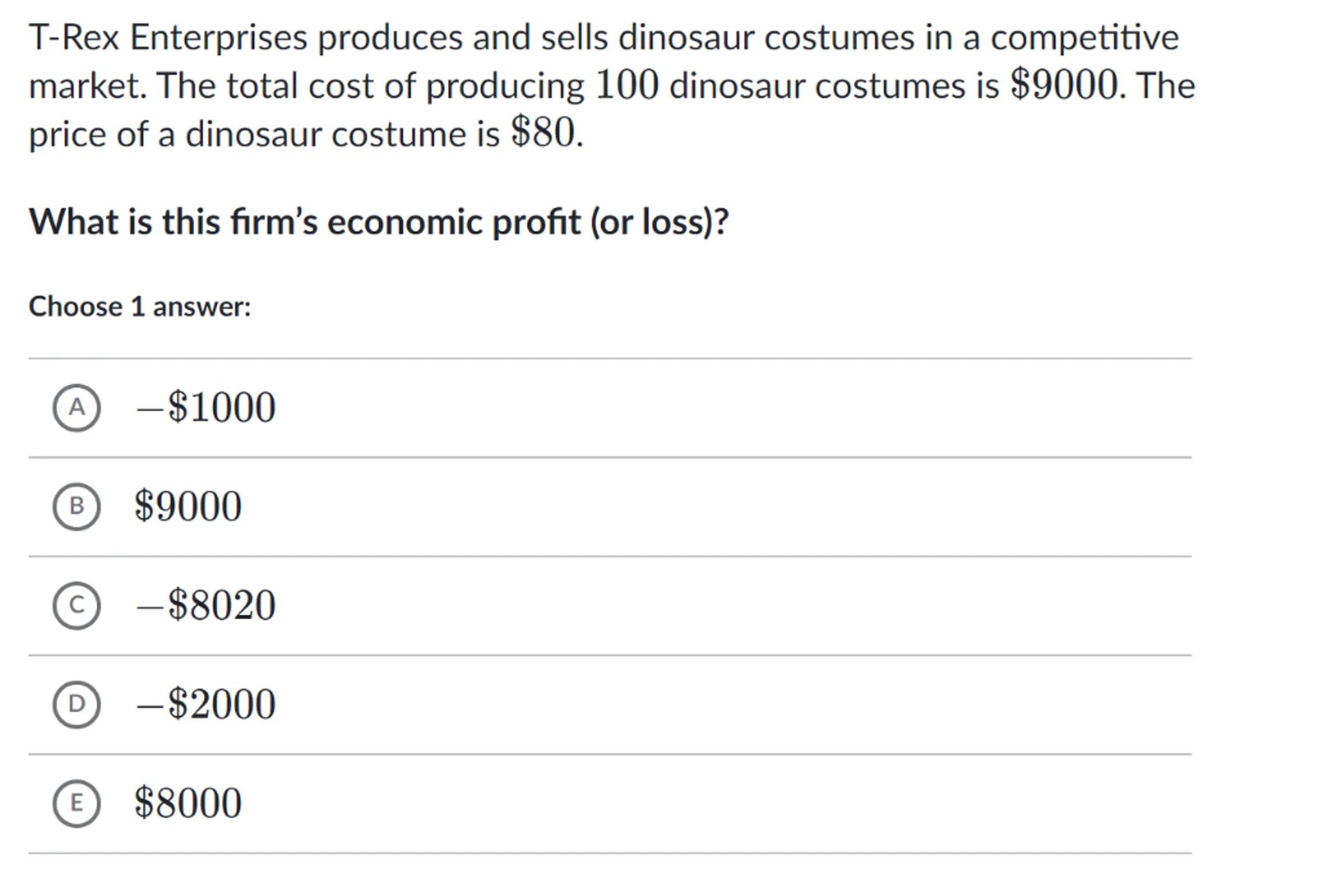This screenshot has width=1322, height=896.
Task: Click the −$1000 answer text
Action: (205, 408)
